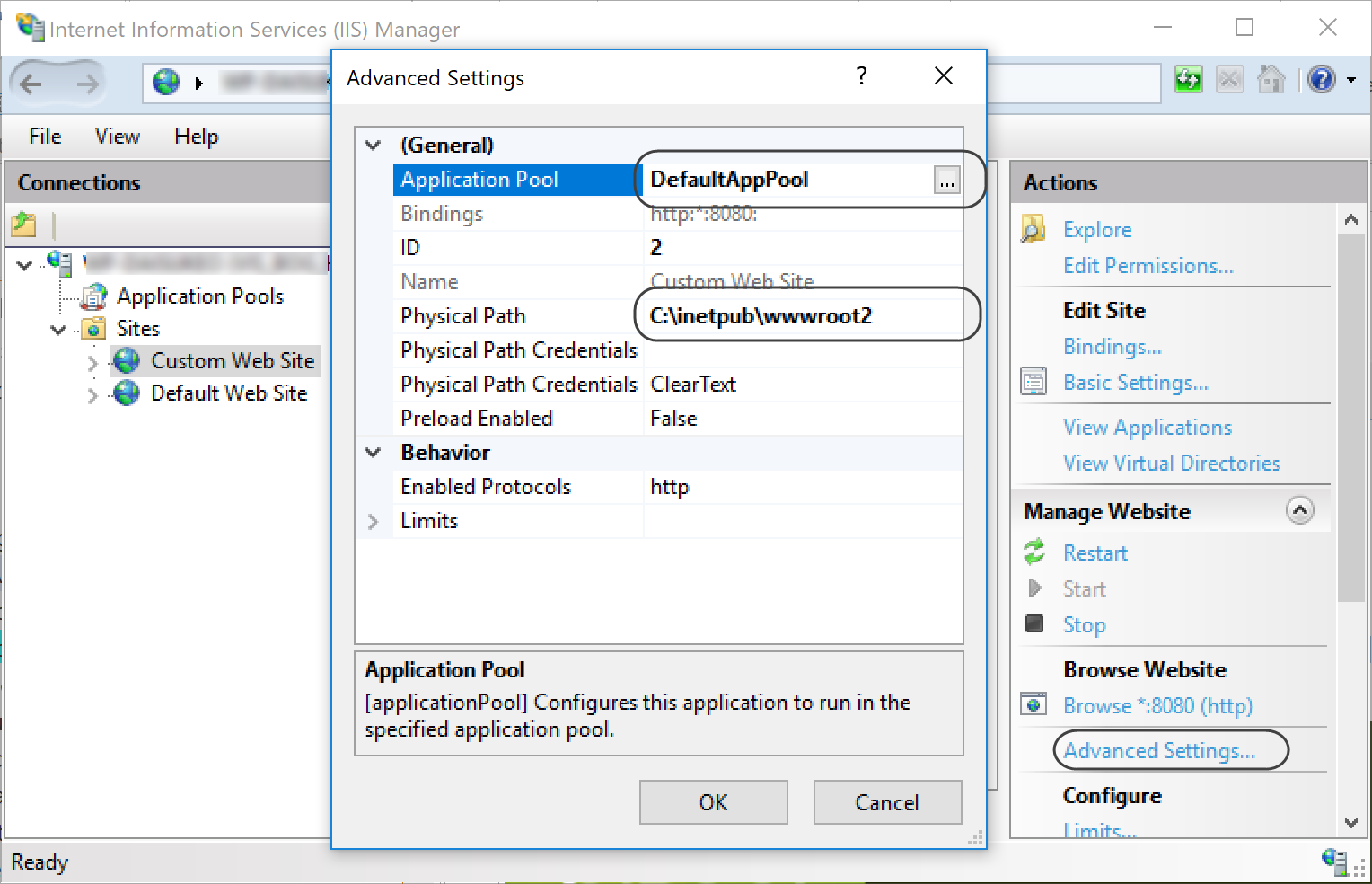
Task: Click the Physical Path value field
Action: pyautogui.click(x=803, y=316)
